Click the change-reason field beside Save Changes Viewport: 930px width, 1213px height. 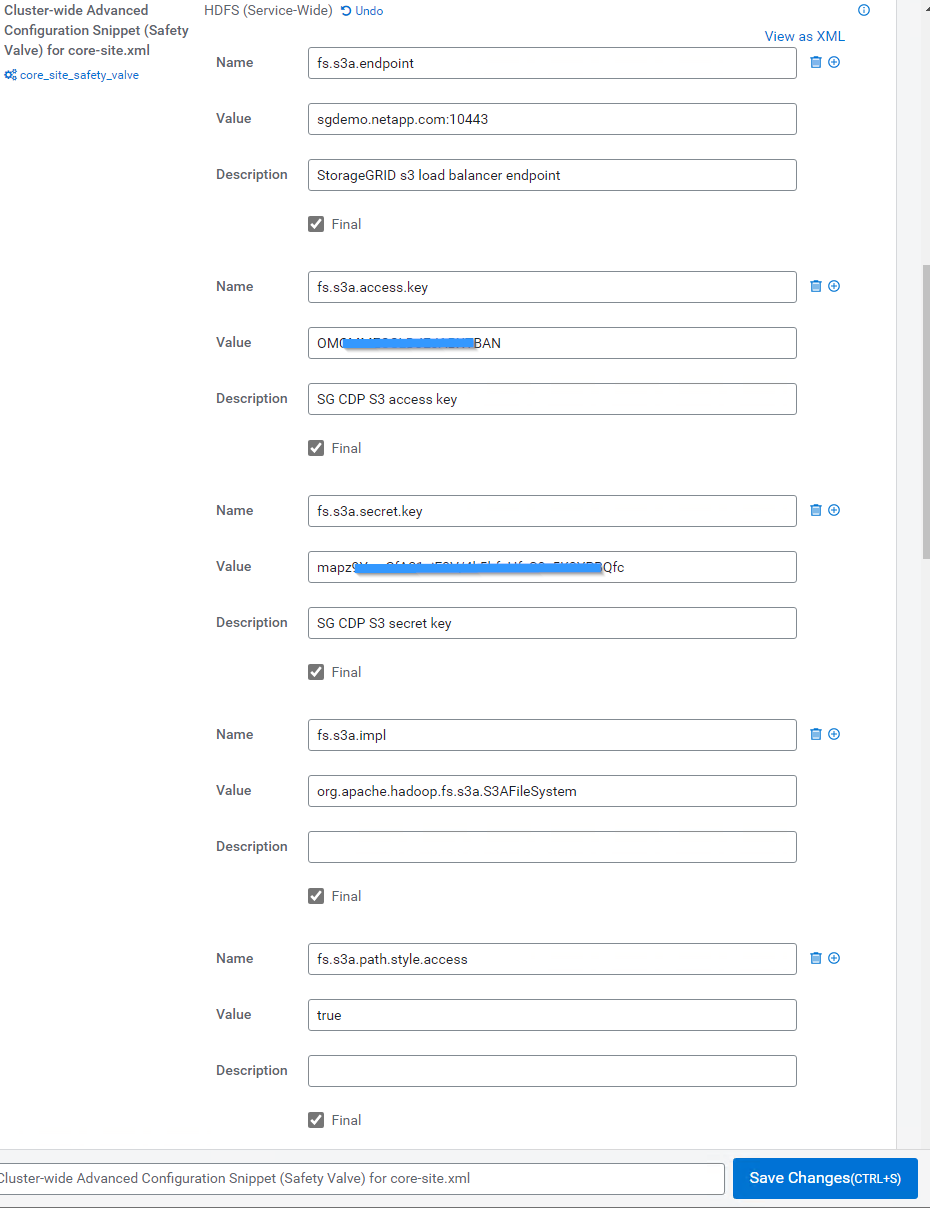click(360, 1178)
